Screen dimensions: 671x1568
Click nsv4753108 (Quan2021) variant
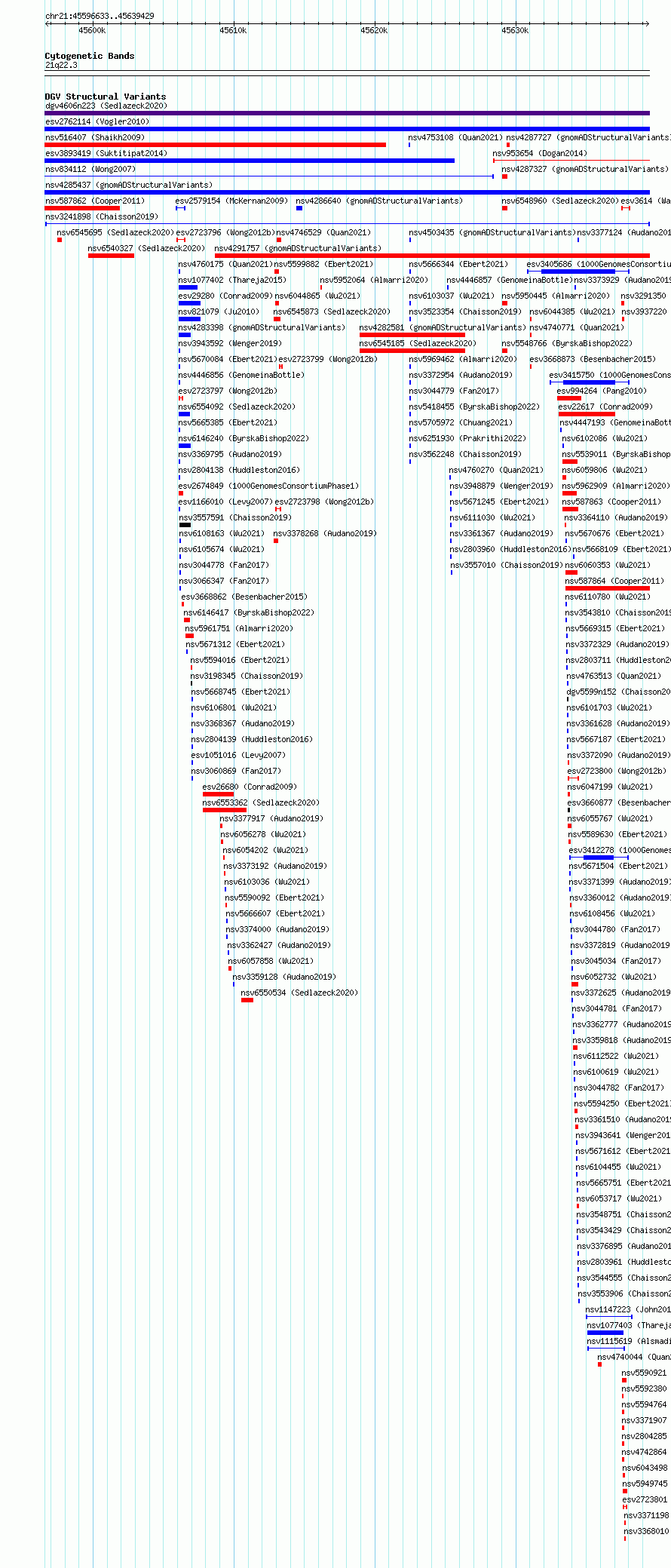coord(455,138)
